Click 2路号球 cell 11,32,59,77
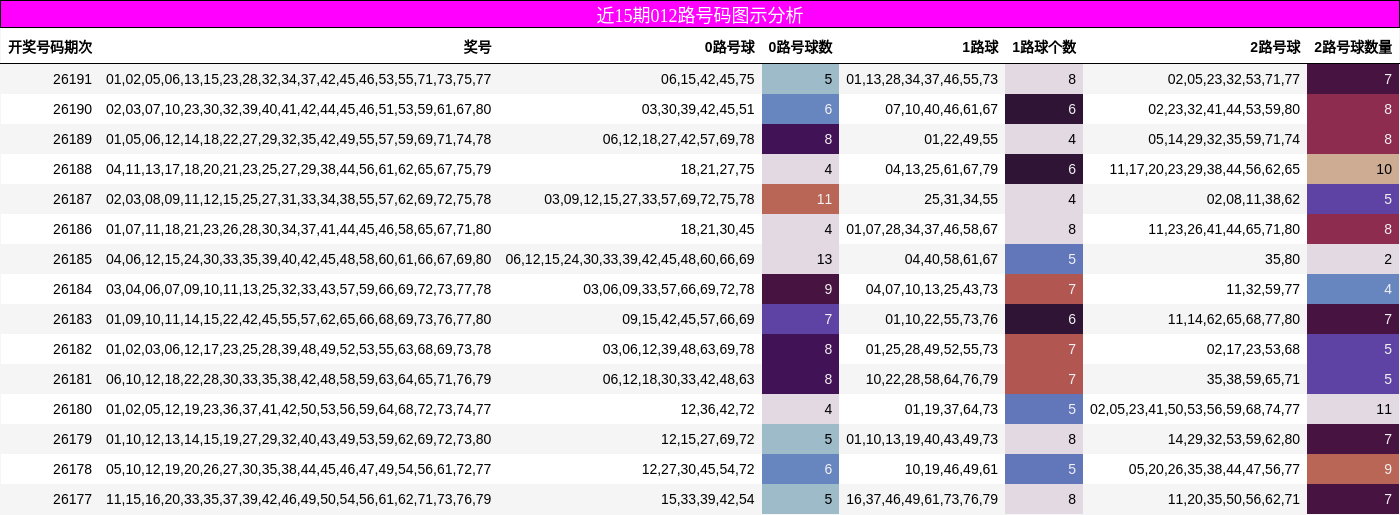The width and height of the screenshot is (1400, 515). pos(1263,289)
